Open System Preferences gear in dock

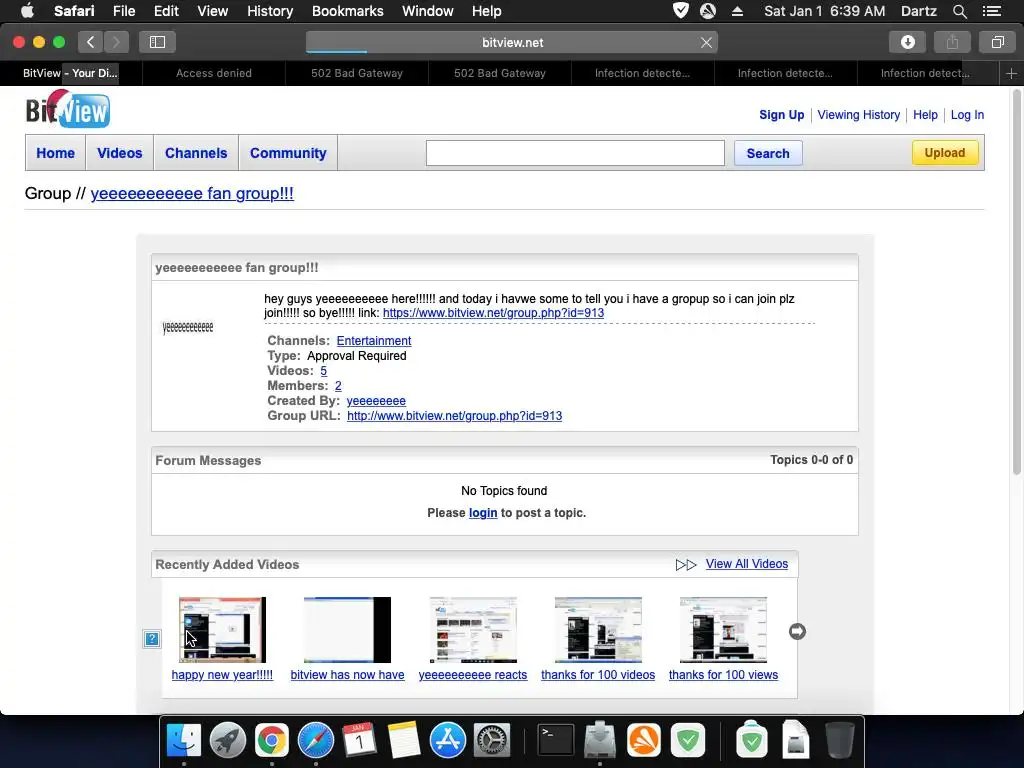pyautogui.click(x=491, y=740)
